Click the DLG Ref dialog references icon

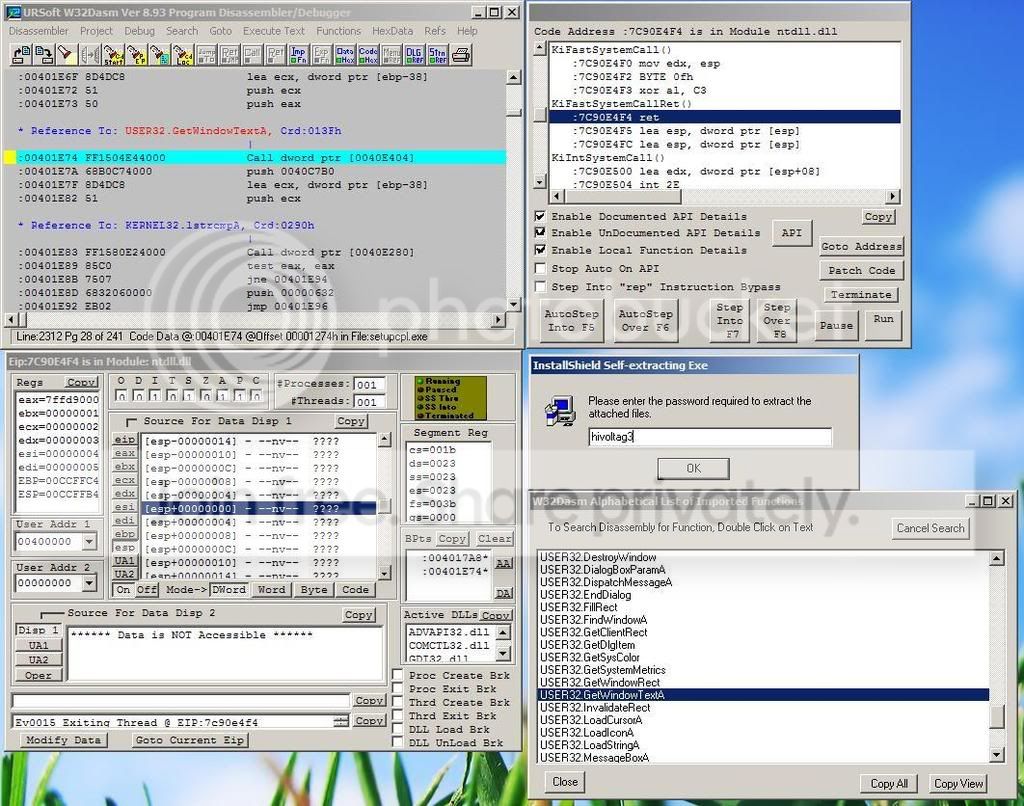(414, 55)
